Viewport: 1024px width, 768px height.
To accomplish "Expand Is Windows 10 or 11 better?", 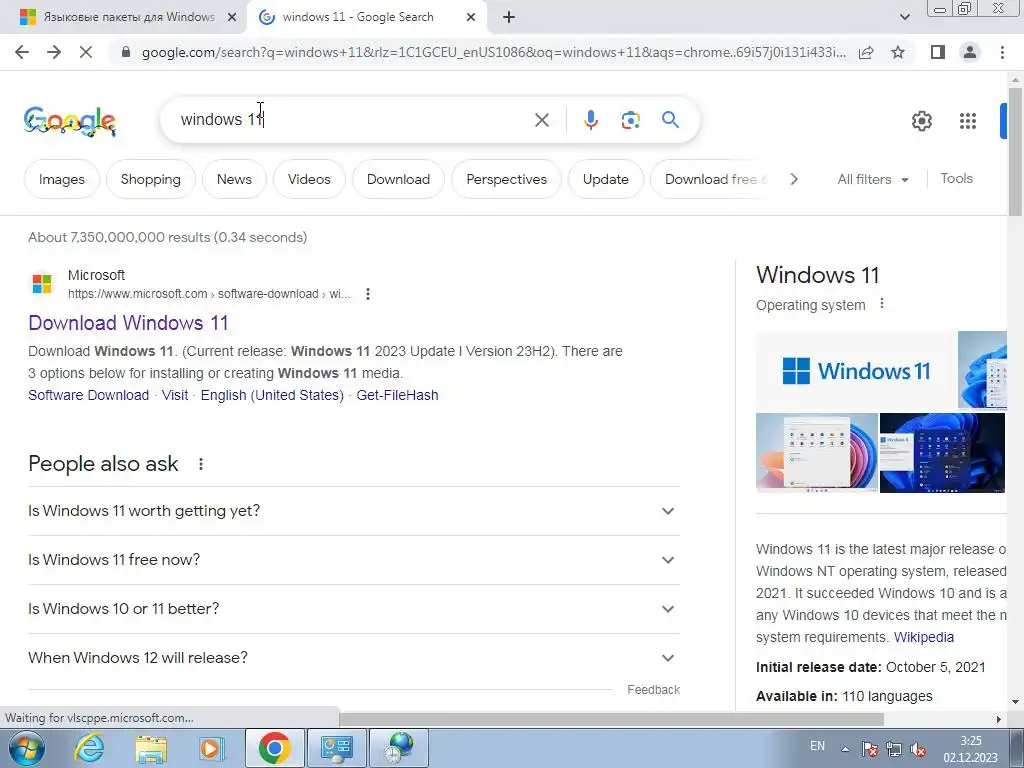I will point(354,609).
